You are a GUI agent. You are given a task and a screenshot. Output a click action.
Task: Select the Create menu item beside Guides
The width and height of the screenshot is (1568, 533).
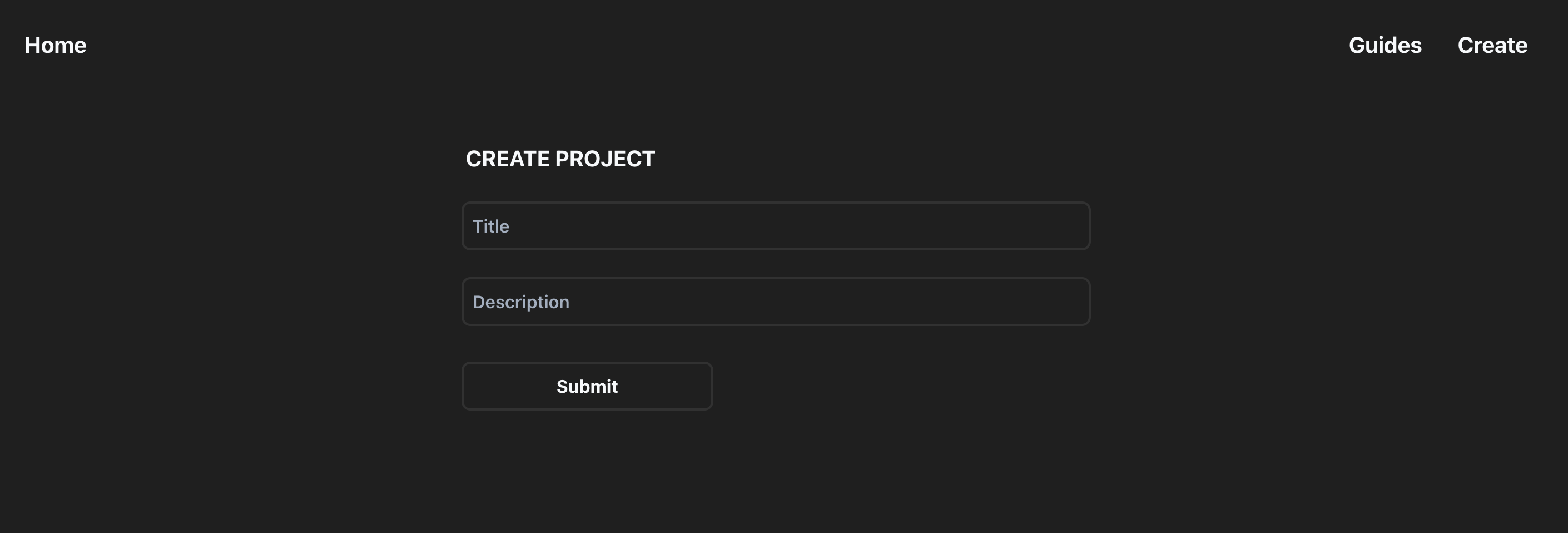coord(1492,45)
